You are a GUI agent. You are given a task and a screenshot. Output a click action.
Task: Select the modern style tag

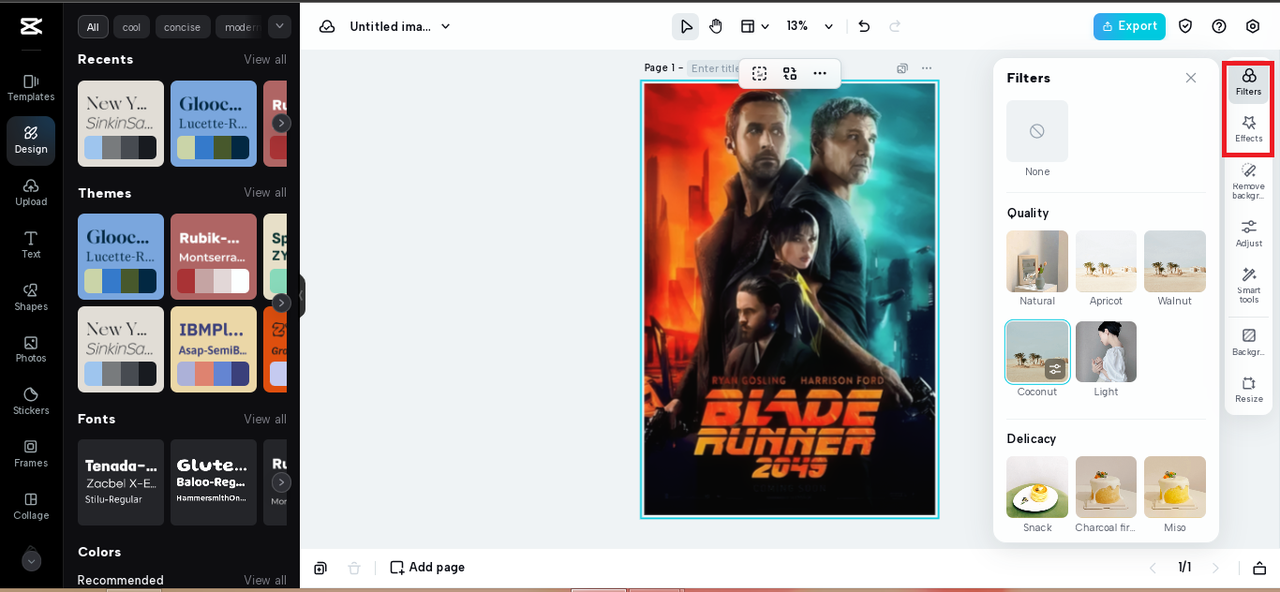pyautogui.click(x=240, y=27)
